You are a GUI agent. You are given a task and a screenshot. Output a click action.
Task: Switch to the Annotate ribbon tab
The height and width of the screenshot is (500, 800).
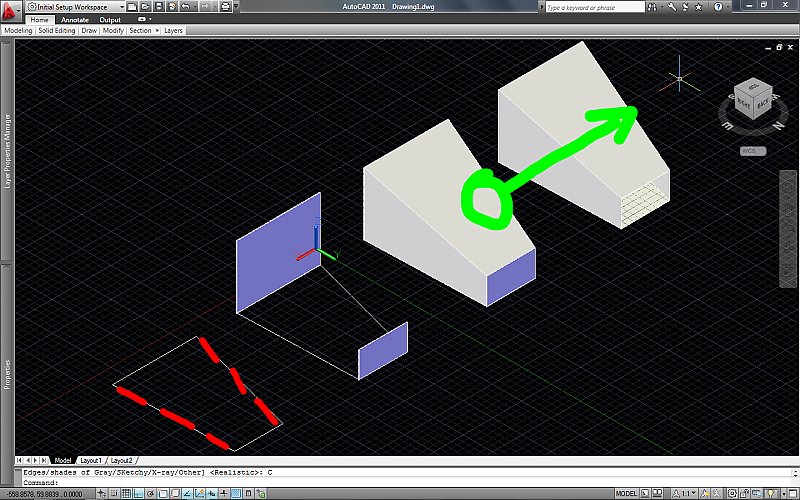[x=74, y=19]
